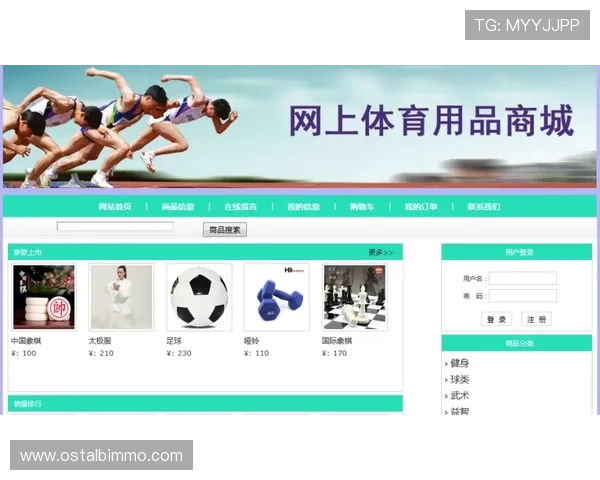Click the 足球 product name
Screen dimensions: 600x480
[174, 341]
